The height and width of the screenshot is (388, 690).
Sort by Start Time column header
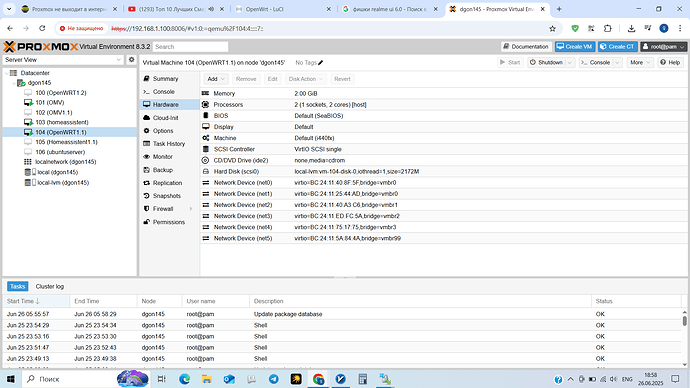[x=36, y=301]
